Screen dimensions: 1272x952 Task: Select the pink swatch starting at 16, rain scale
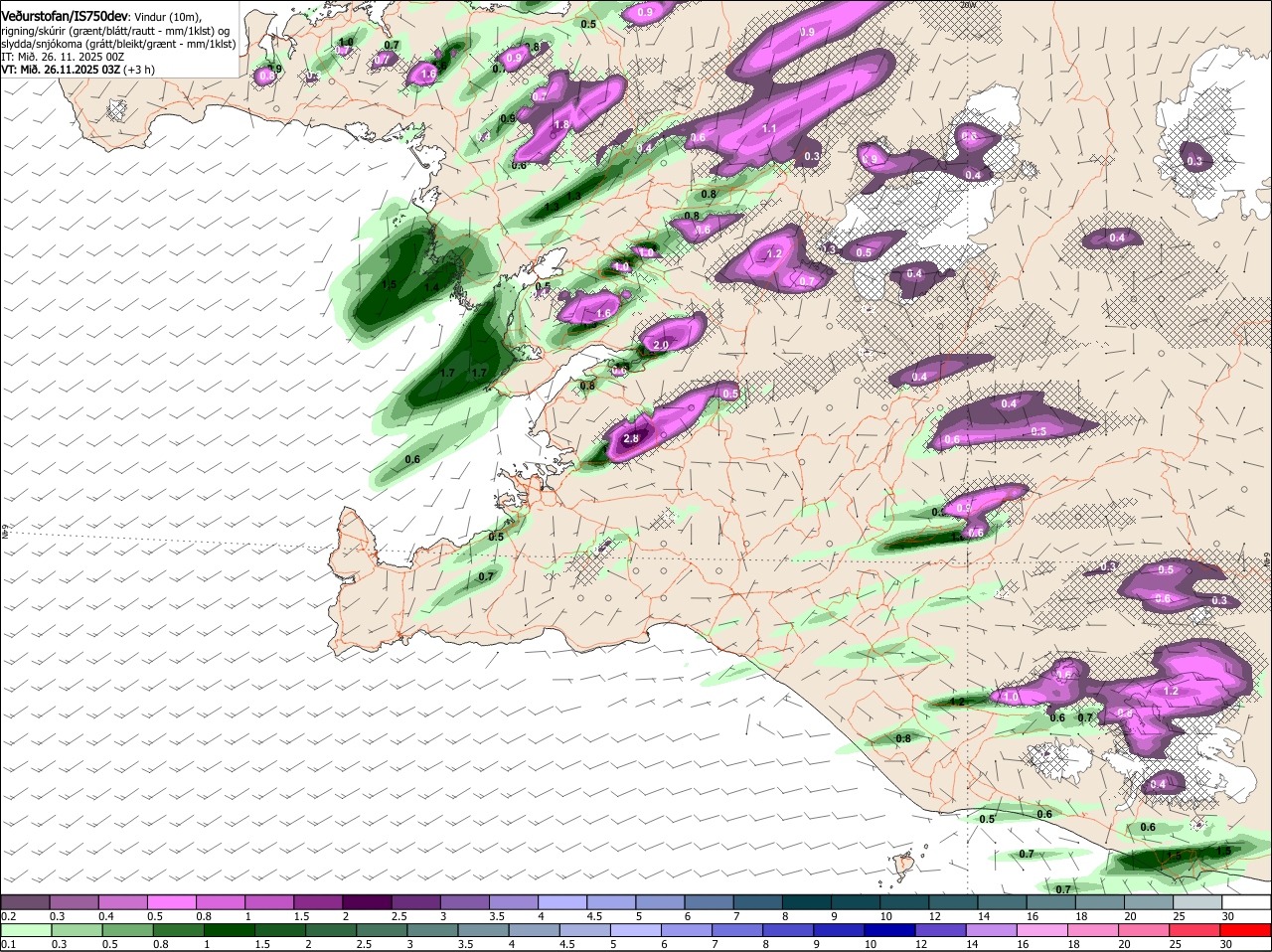(x=1043, y=930)
